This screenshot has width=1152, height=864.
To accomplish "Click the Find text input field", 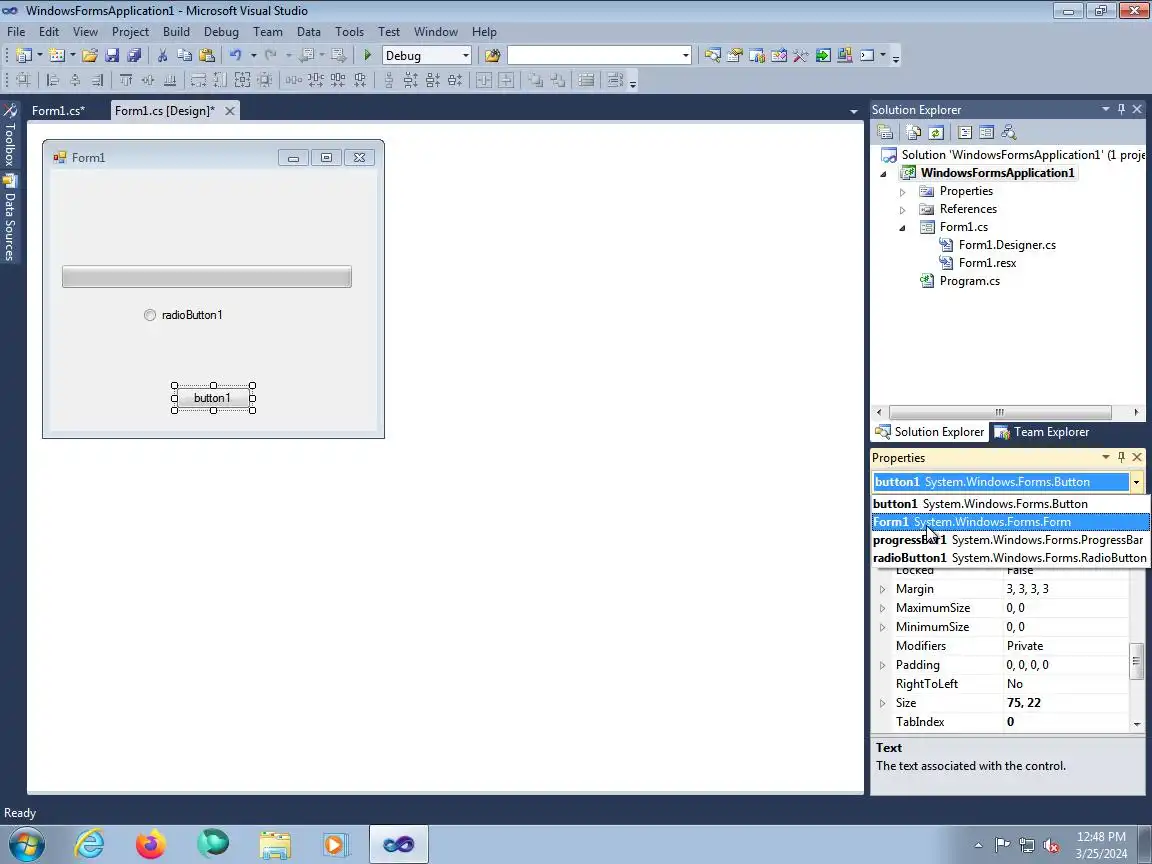I will (x=594, y=56).
